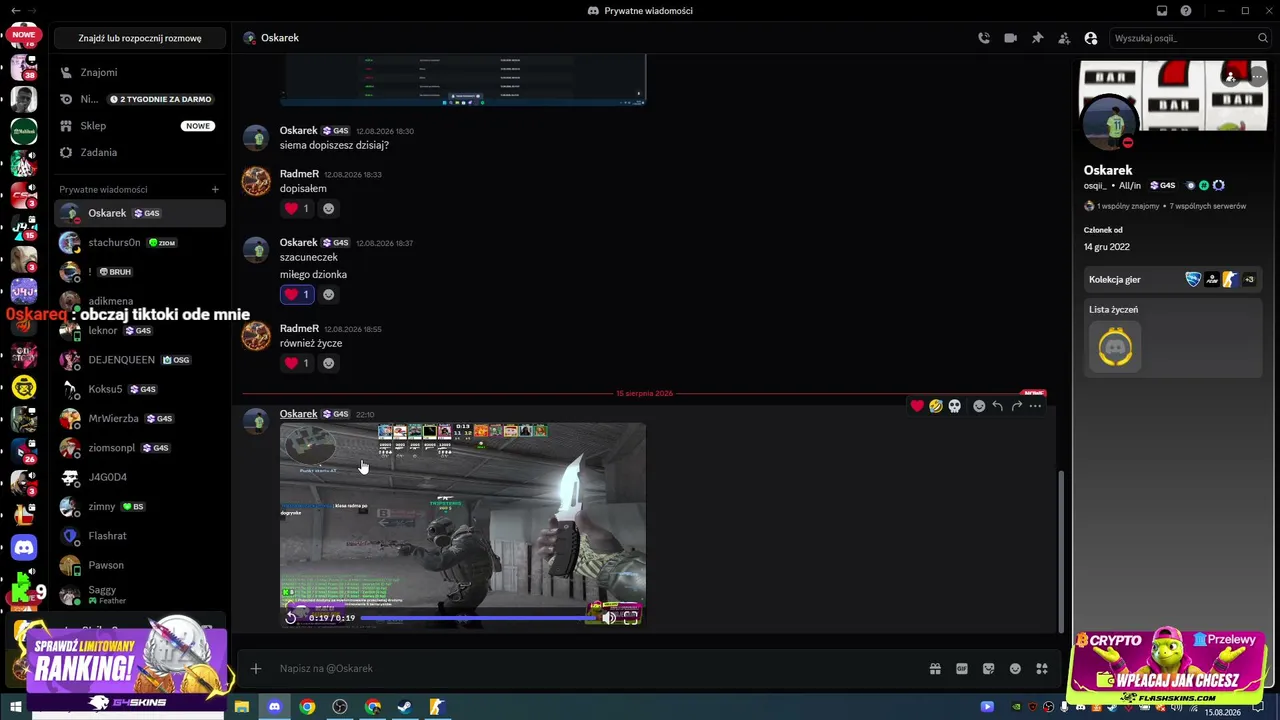Screen dimensions: 1280x720
Task: Open pinned messages
Action: pos(1037,38)
